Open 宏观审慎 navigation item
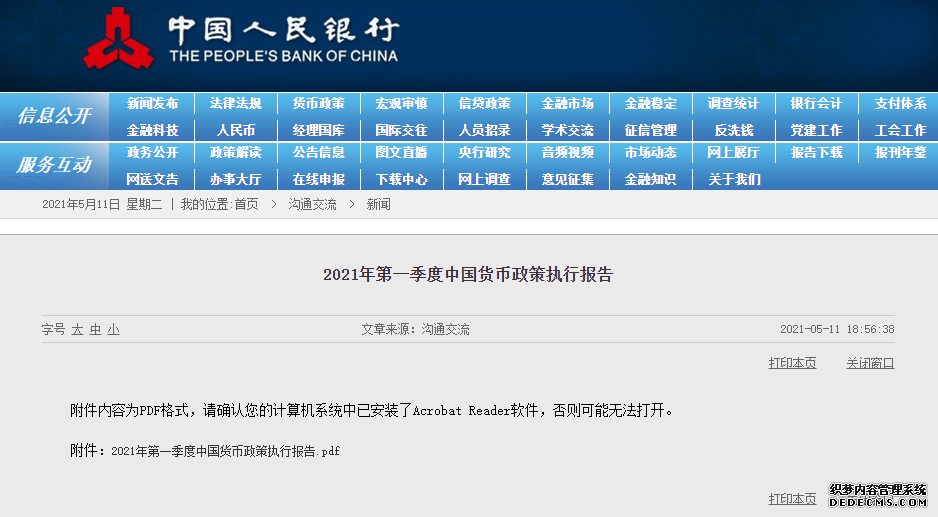Viewport: 938px width, 517px height. point(401,104)
